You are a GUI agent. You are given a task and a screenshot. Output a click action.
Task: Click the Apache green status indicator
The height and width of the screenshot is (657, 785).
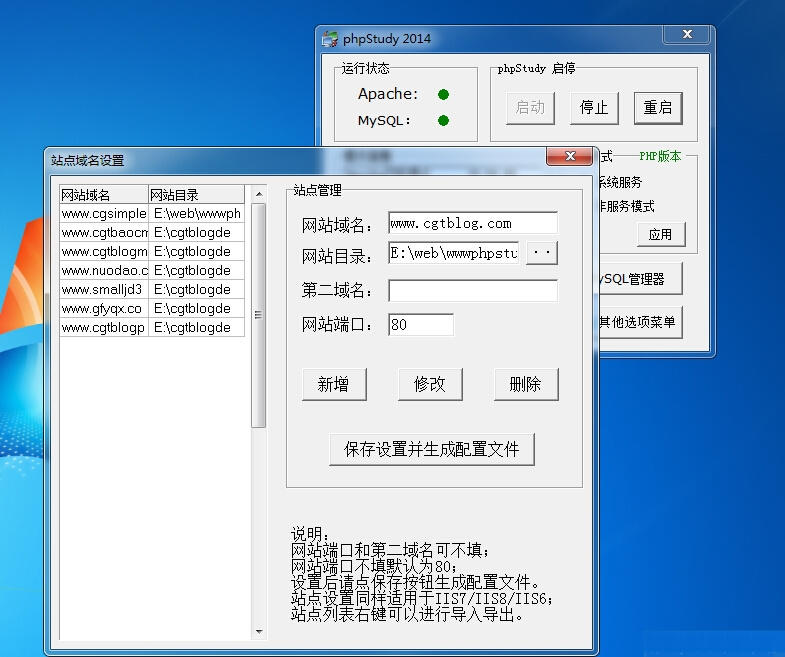443,94
